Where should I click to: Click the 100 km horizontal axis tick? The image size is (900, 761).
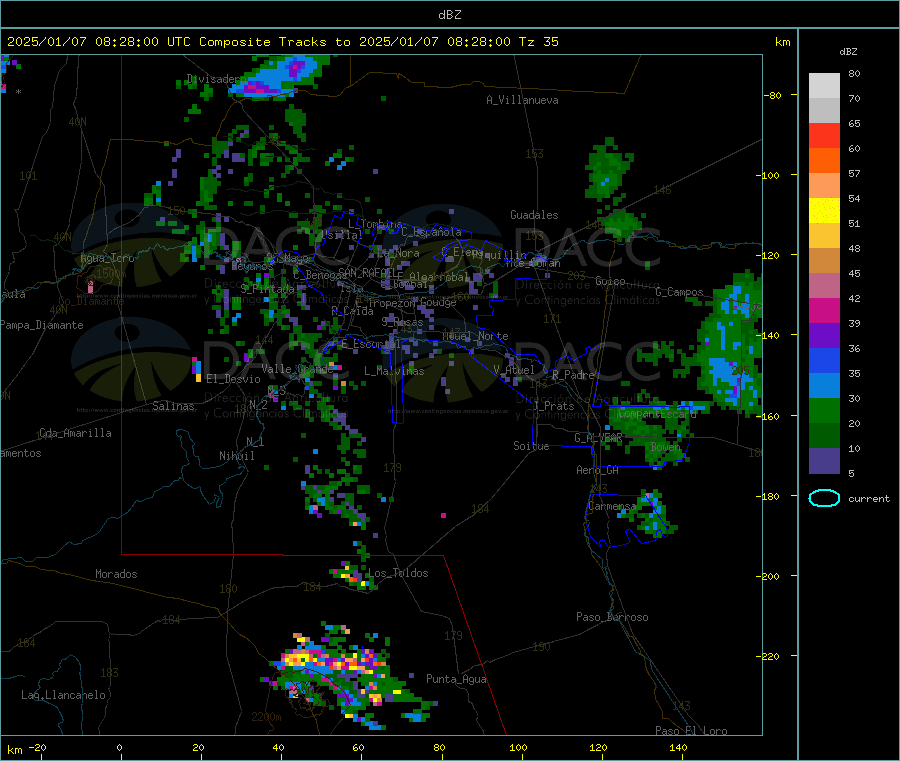click(x=518, y=747)
